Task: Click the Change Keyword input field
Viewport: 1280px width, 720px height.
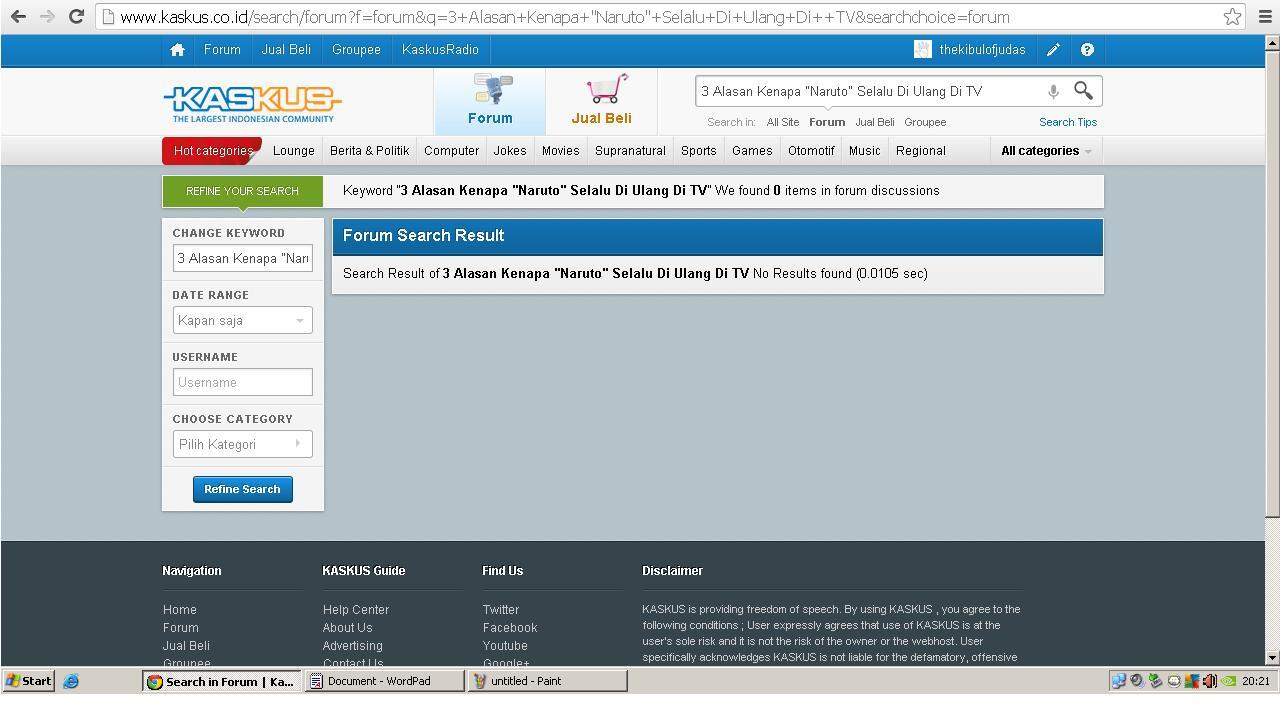Action: tap(242, 258)
